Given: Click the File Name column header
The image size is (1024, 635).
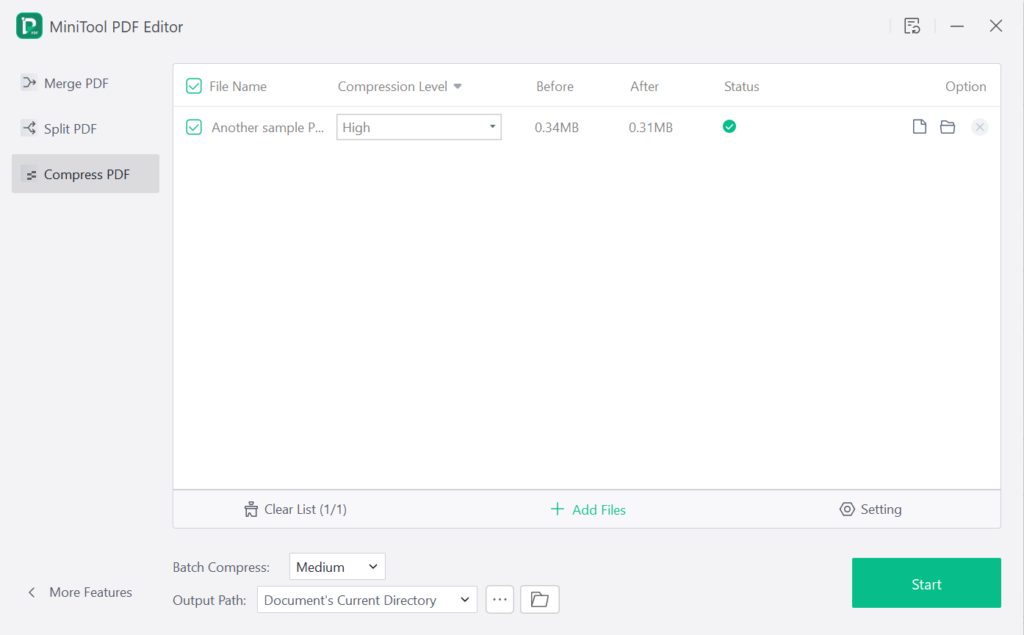Looking at the screenshot, I should (x=238, y=86).
